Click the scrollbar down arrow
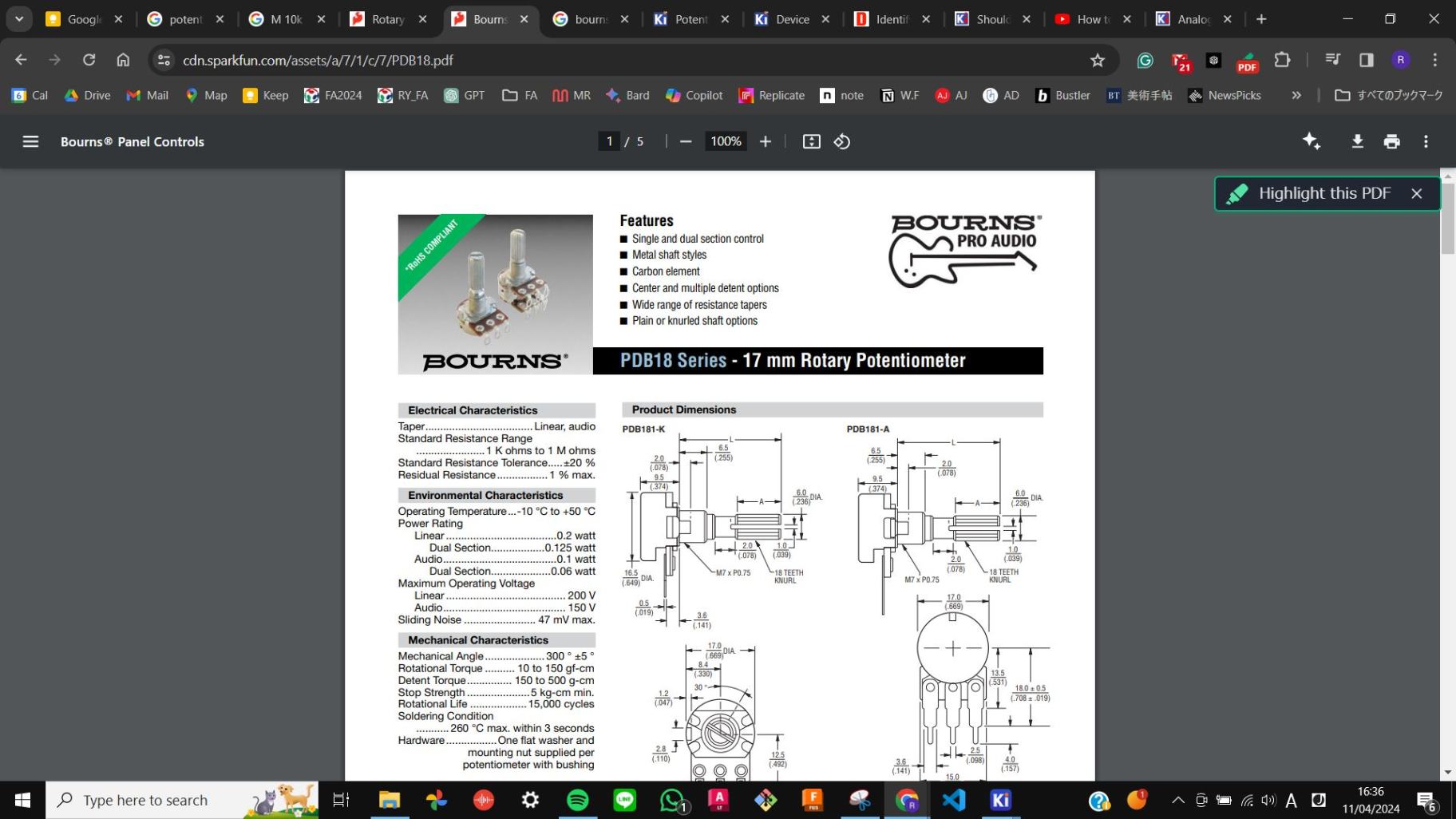The height and width of the screenshot is (819, 1456). [1448, 773]
